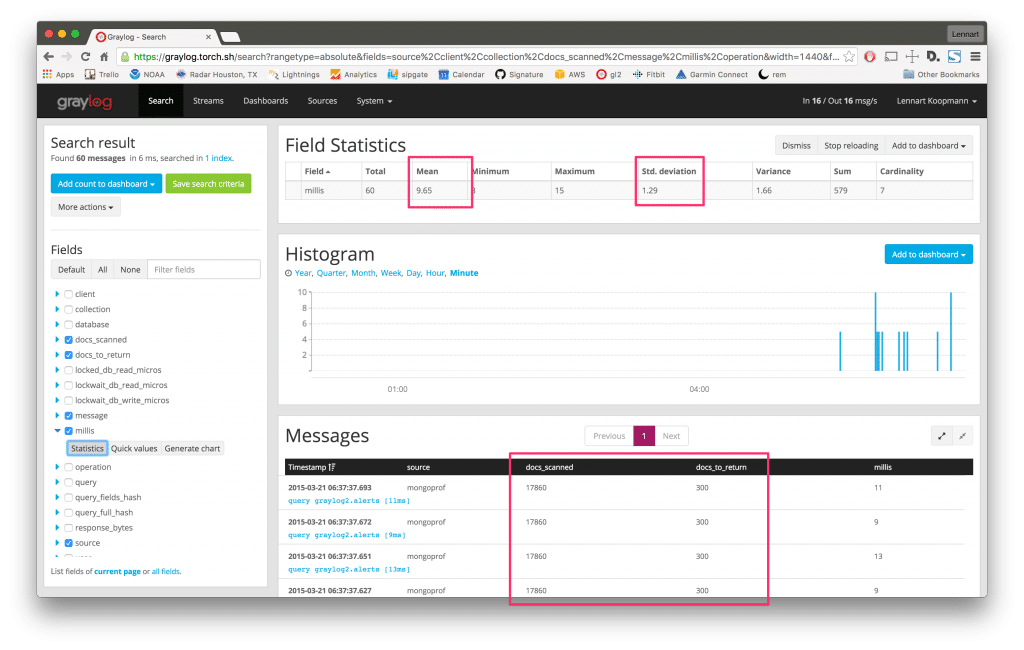Uncheck the docs_scanned field checkbox

[x=68, y=340]
